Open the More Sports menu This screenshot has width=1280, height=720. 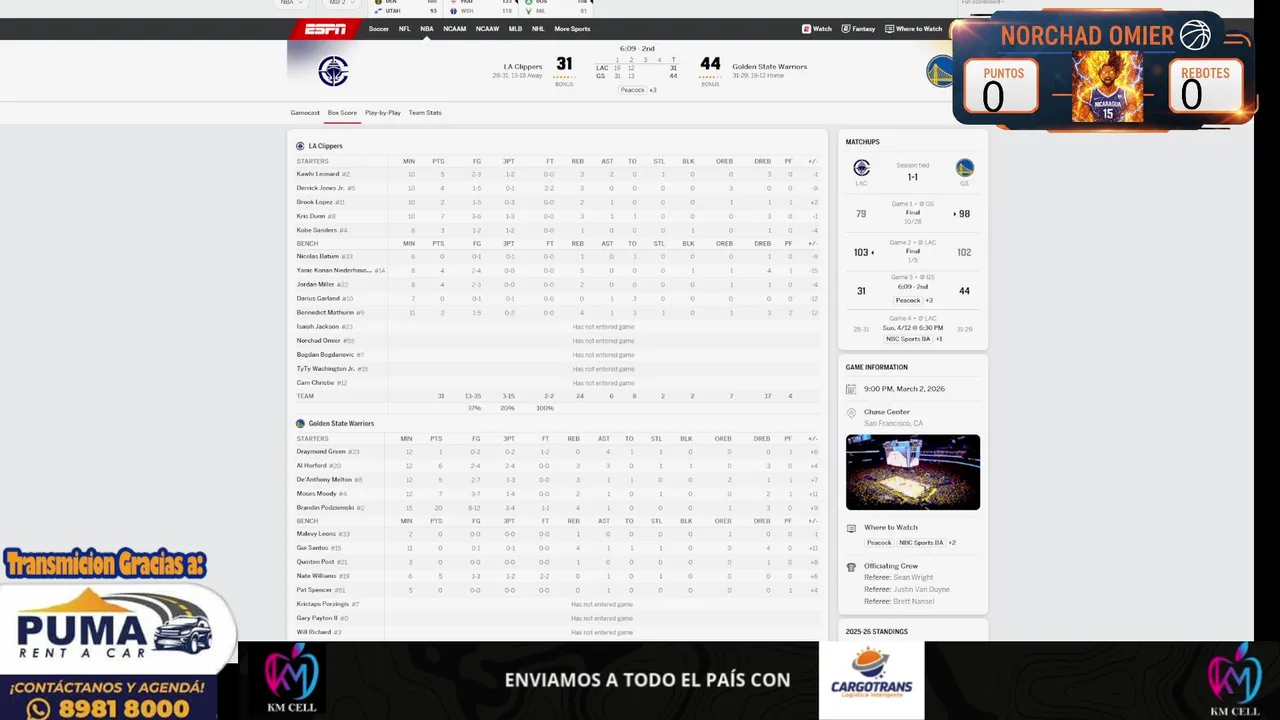(572, 29)
